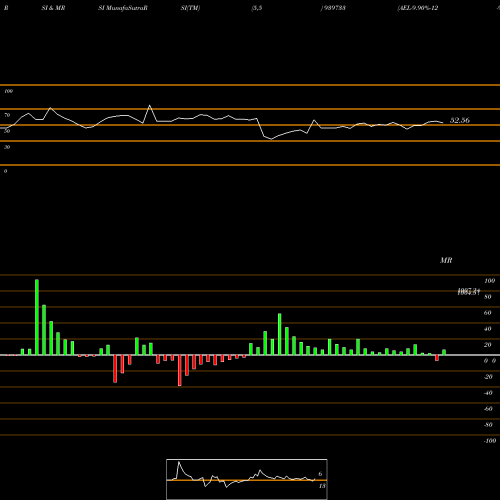Click the mini overview chart thumbnail
Screen dimensions: 500x500
click(247, 479)
